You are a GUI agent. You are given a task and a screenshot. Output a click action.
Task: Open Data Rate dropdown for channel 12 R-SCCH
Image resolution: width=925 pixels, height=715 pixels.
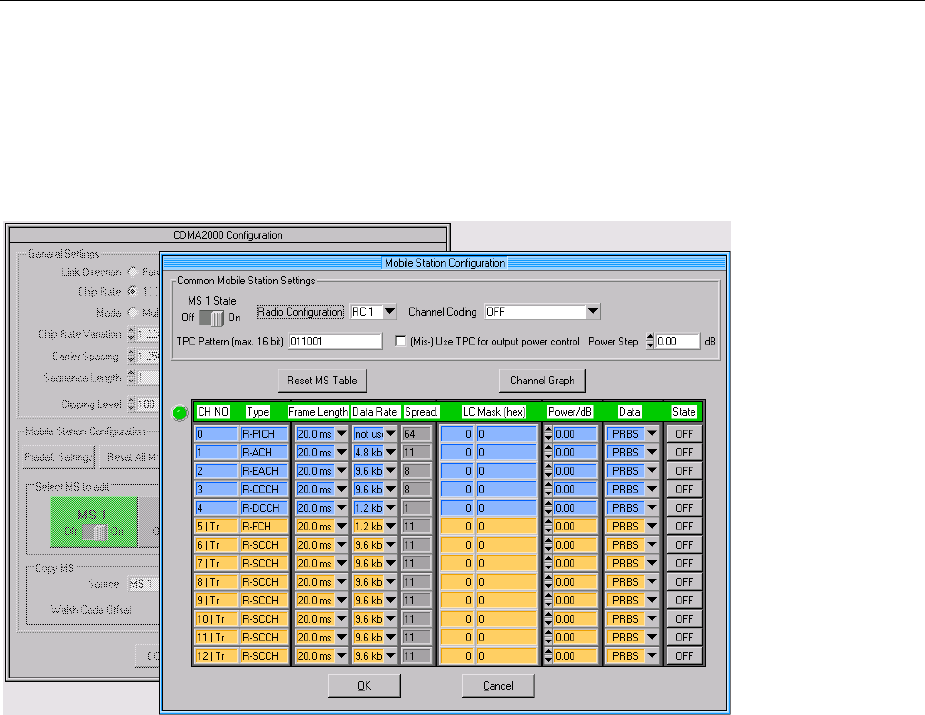click(x=391, y=656)
